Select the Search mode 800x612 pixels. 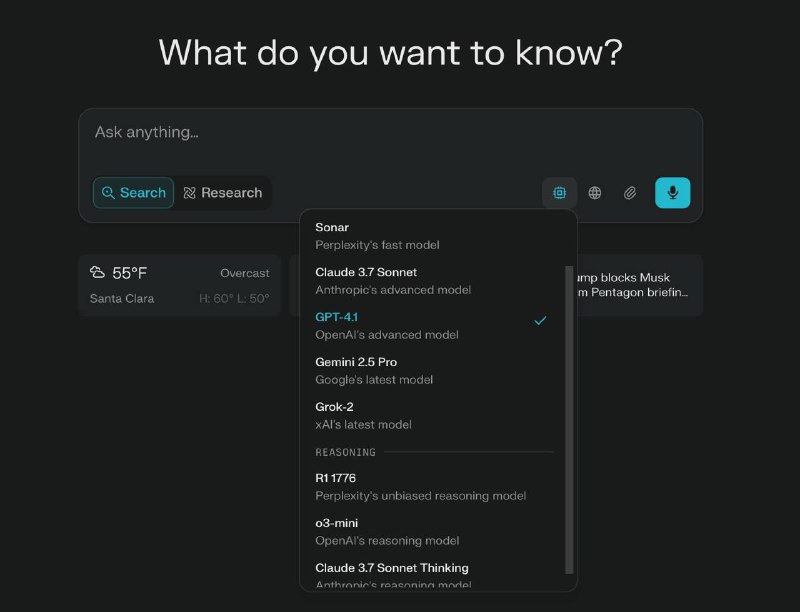click(x=133, y=193)
